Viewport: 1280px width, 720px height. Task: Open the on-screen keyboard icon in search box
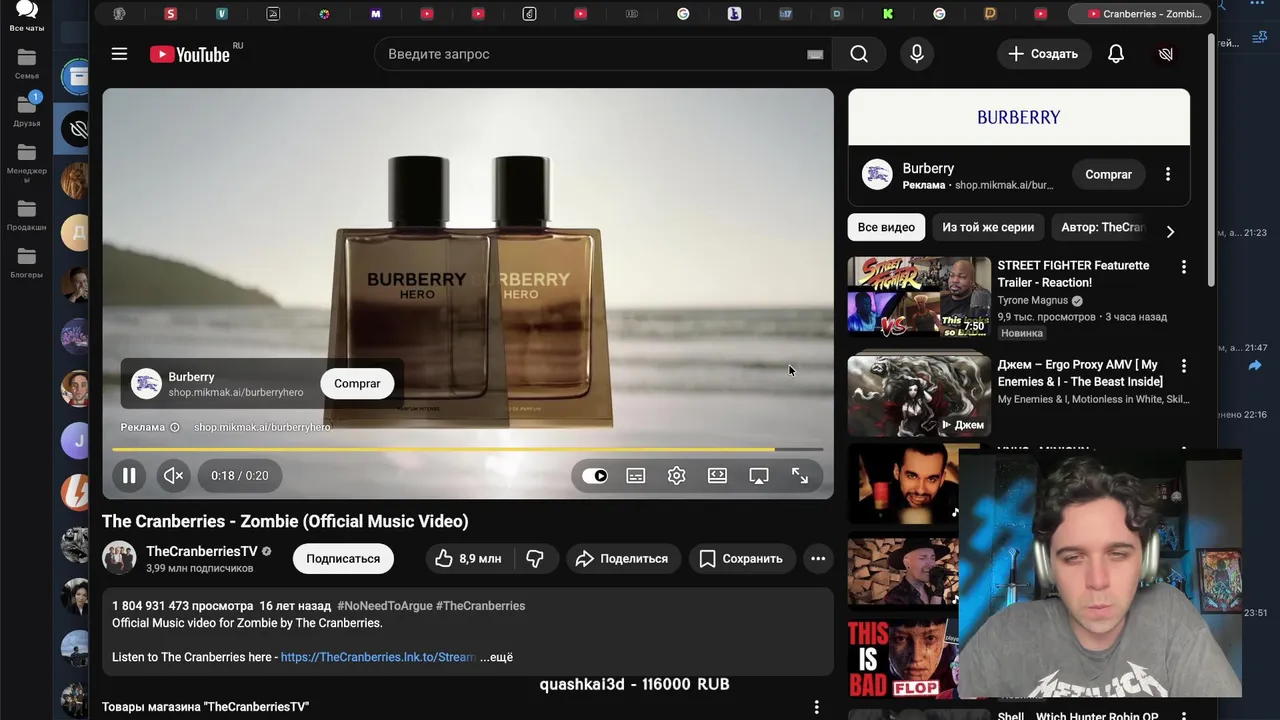[815, 54]
